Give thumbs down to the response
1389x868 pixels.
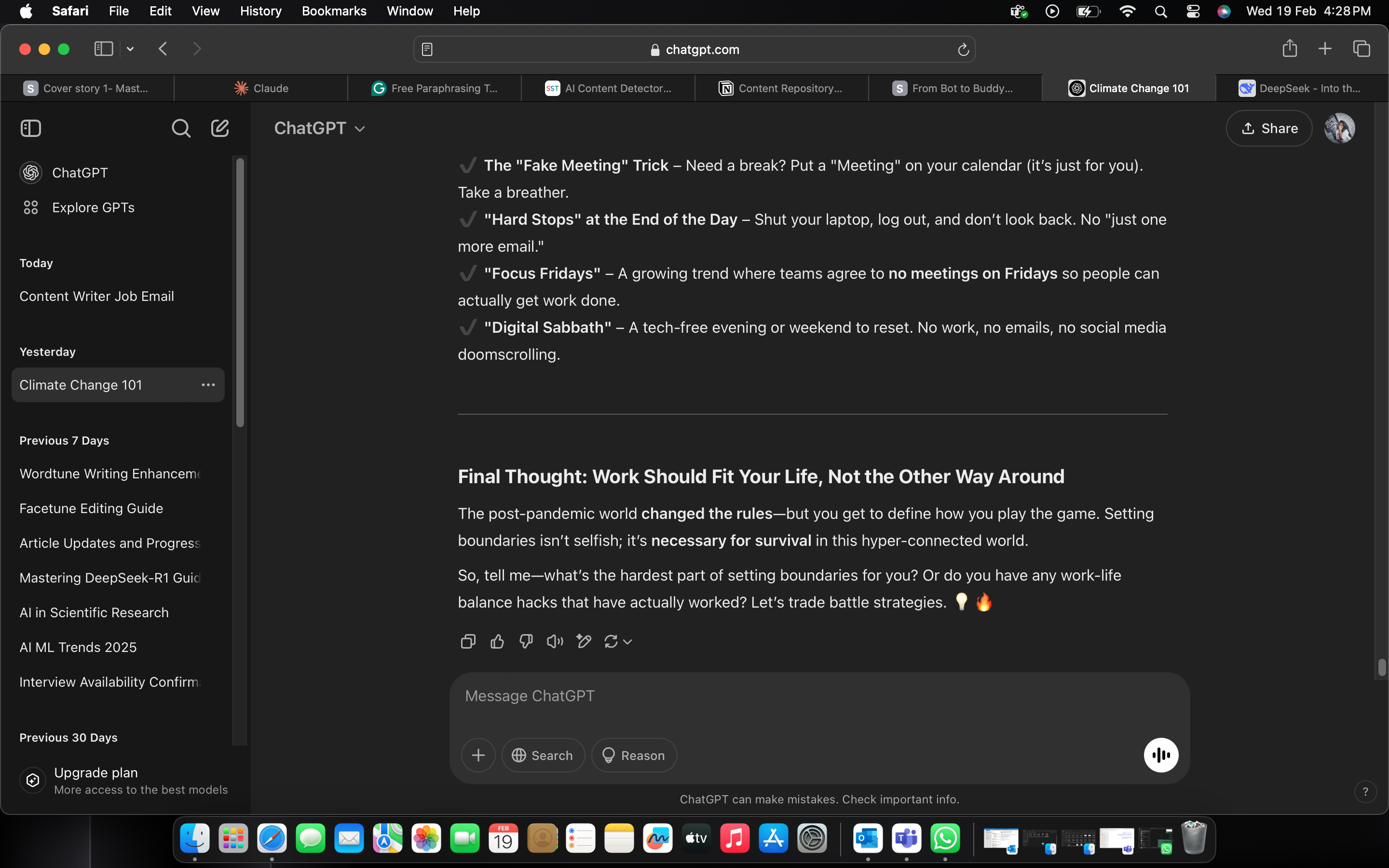point(526,641)
